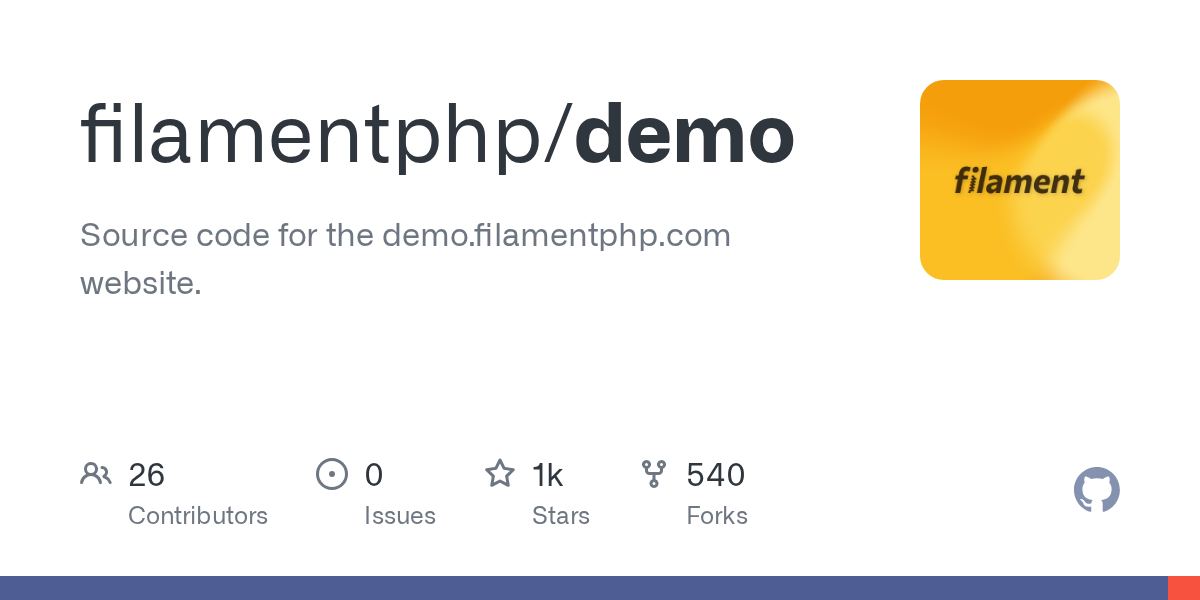Click the contributors people icon
Screen dimensions: 1200x600
pyautogui.click(x=96, y=474)
